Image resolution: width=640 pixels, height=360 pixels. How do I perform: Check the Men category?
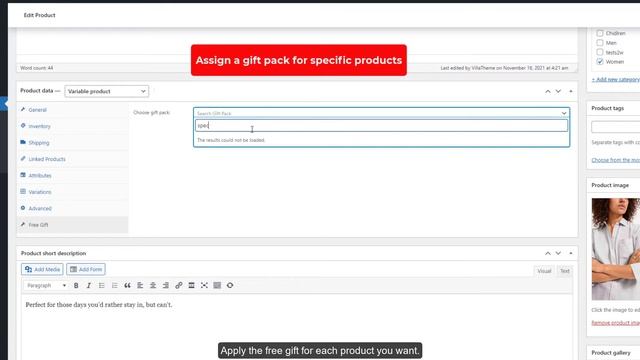tap(600, 42)
